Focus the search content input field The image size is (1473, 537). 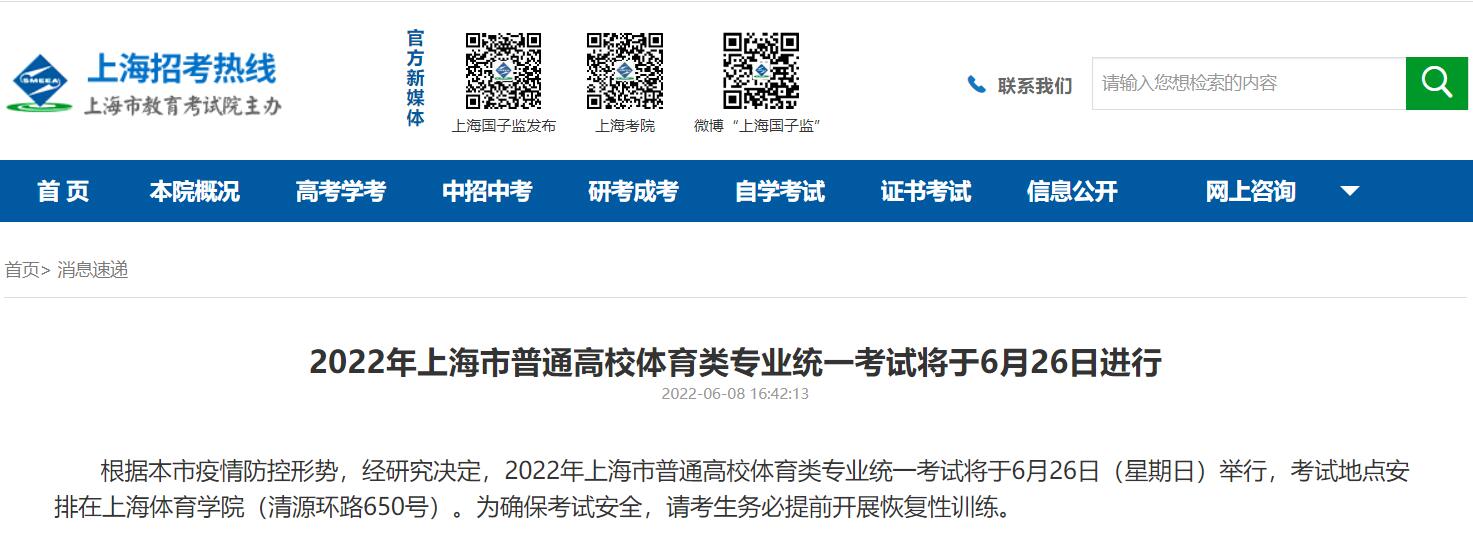[x=1249, y=83]
